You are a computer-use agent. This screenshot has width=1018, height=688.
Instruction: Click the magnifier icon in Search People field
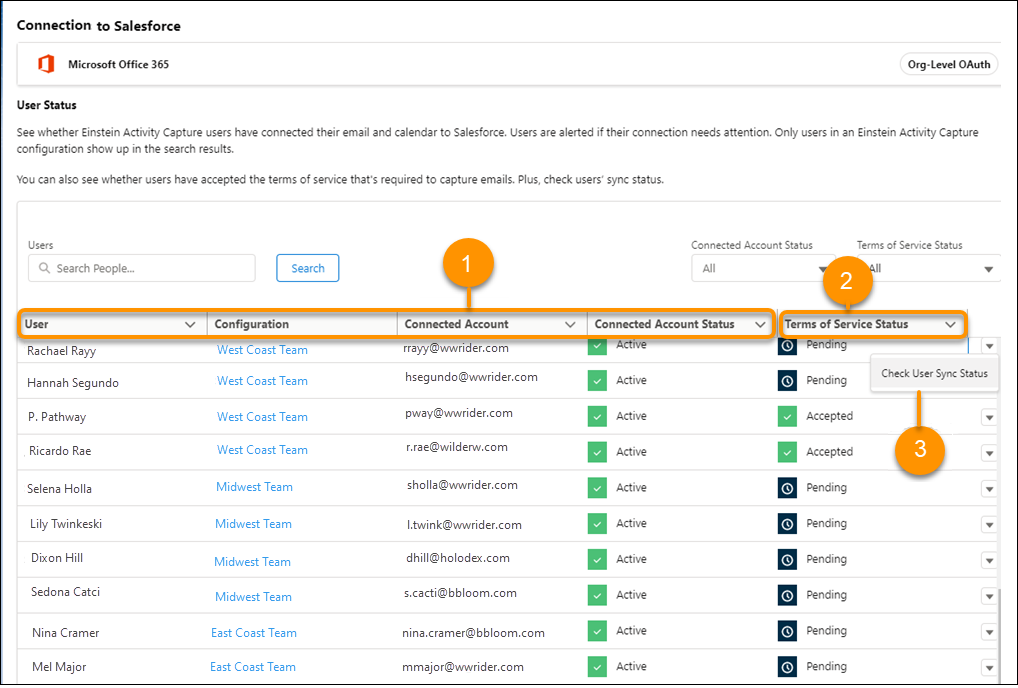click(x=43, y=268)
